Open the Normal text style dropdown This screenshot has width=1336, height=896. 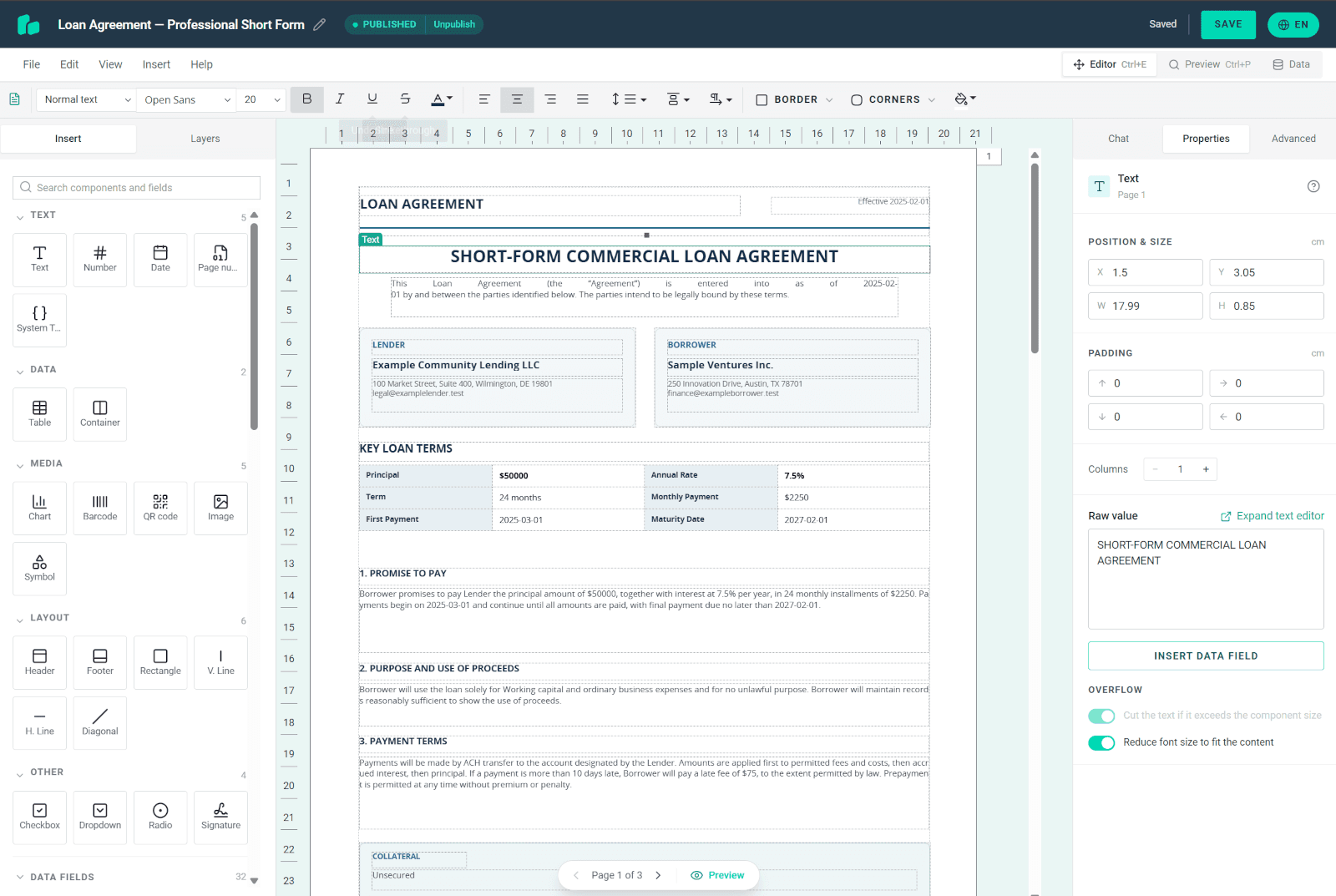point(86,99)
